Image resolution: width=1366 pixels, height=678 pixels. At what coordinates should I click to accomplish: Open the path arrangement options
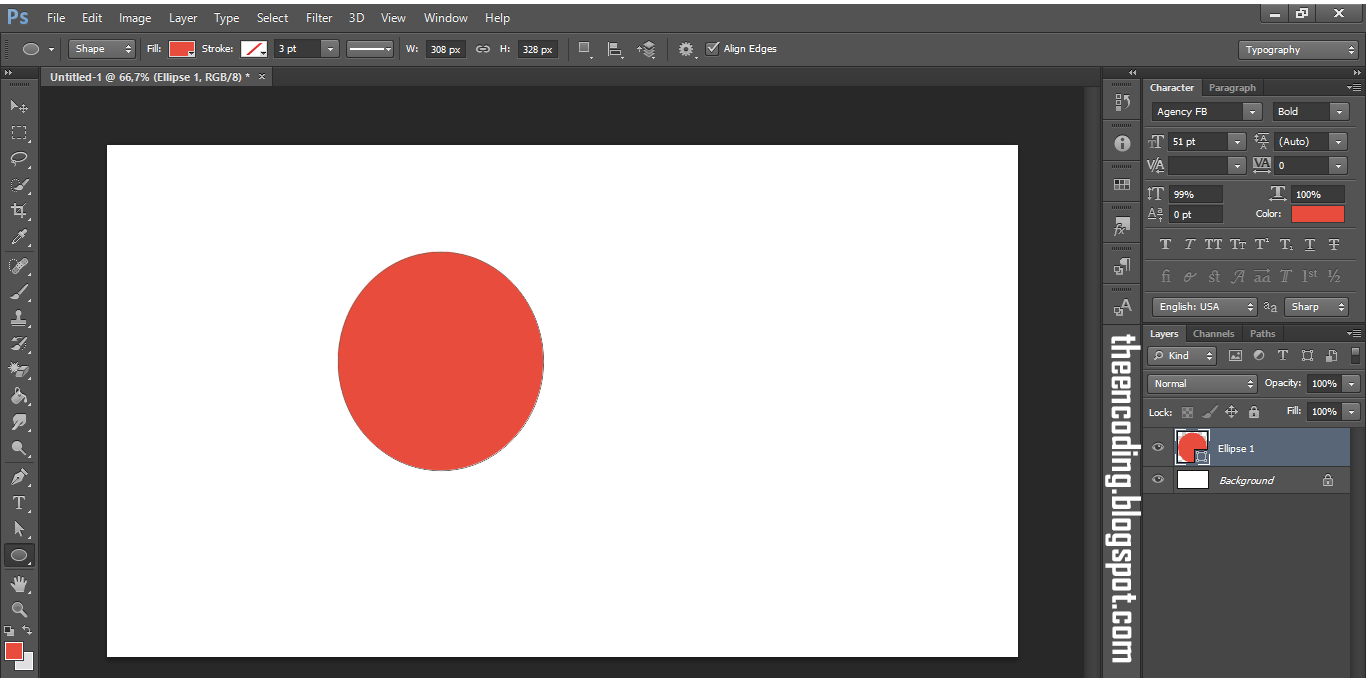tap(646, 49)
